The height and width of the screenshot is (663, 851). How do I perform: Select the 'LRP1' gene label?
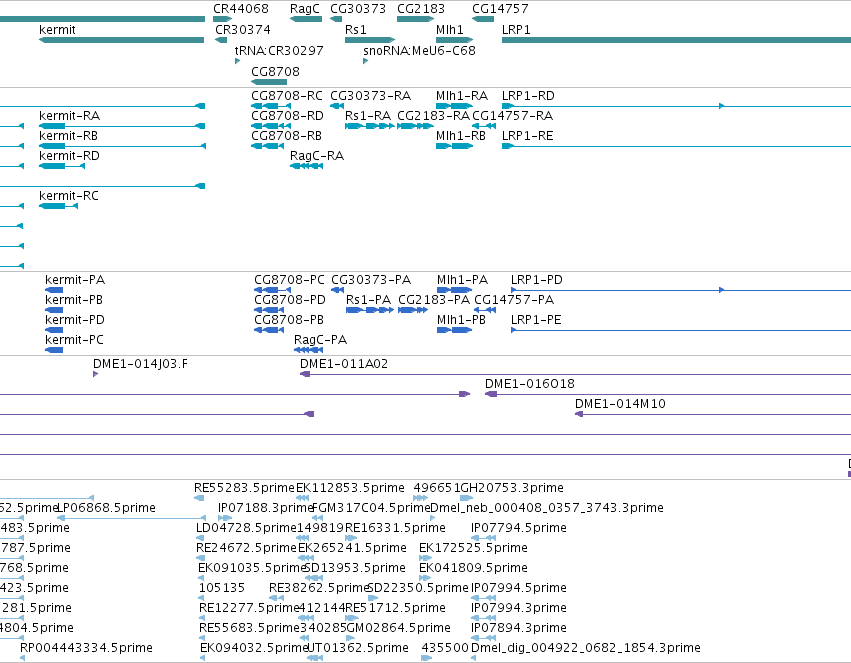pyautogui.click(x=516, y=30)
